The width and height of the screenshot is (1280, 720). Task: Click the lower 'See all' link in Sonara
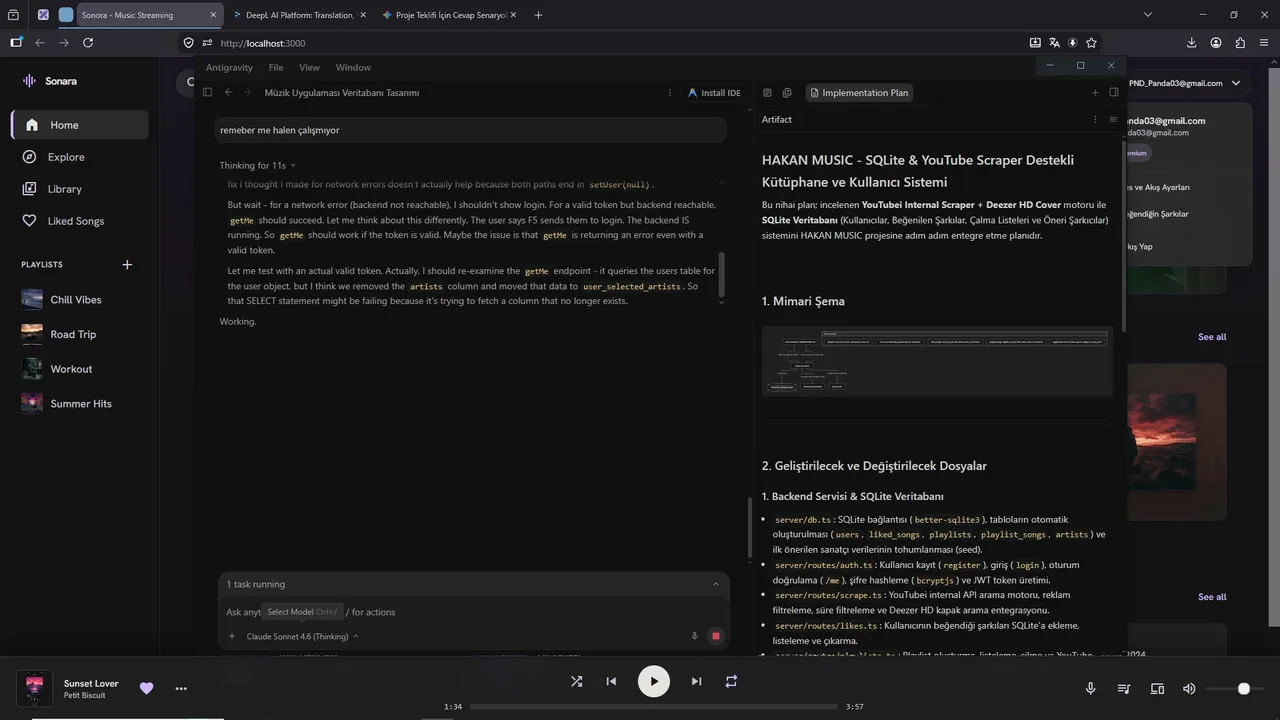[x=1212, y=597]
